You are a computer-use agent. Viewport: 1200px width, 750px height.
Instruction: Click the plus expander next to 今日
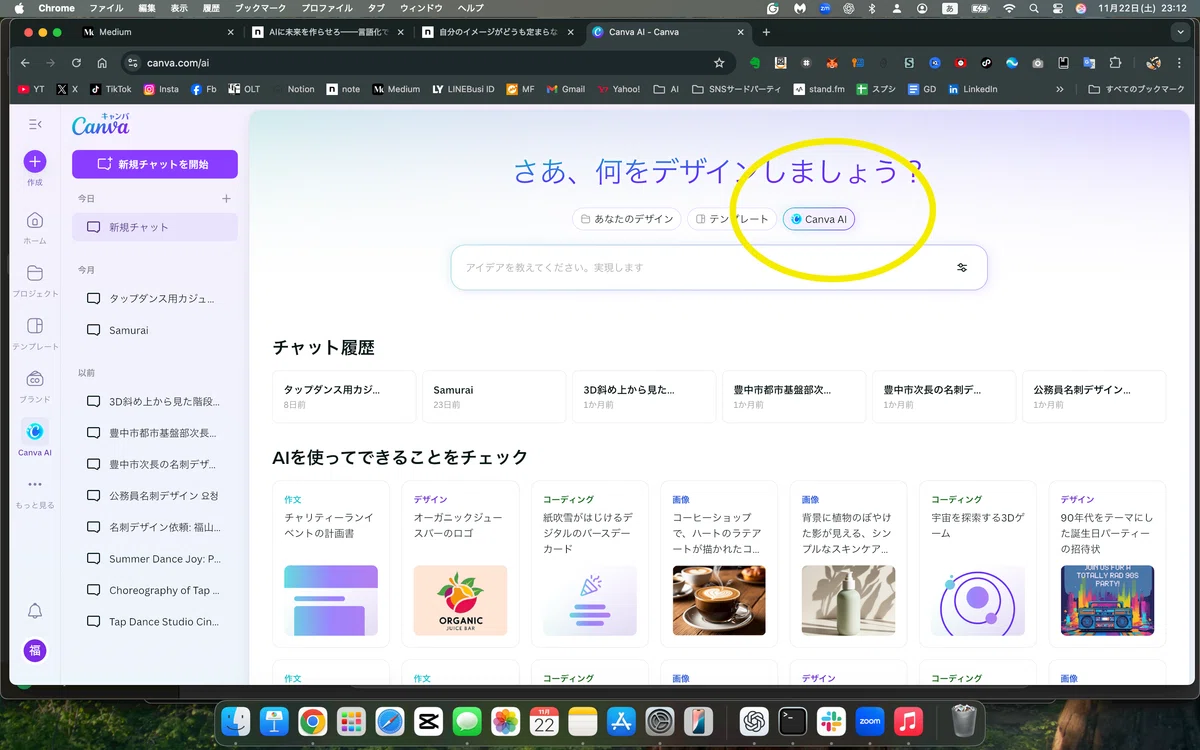pyautogui.click(x=226, y=199)
